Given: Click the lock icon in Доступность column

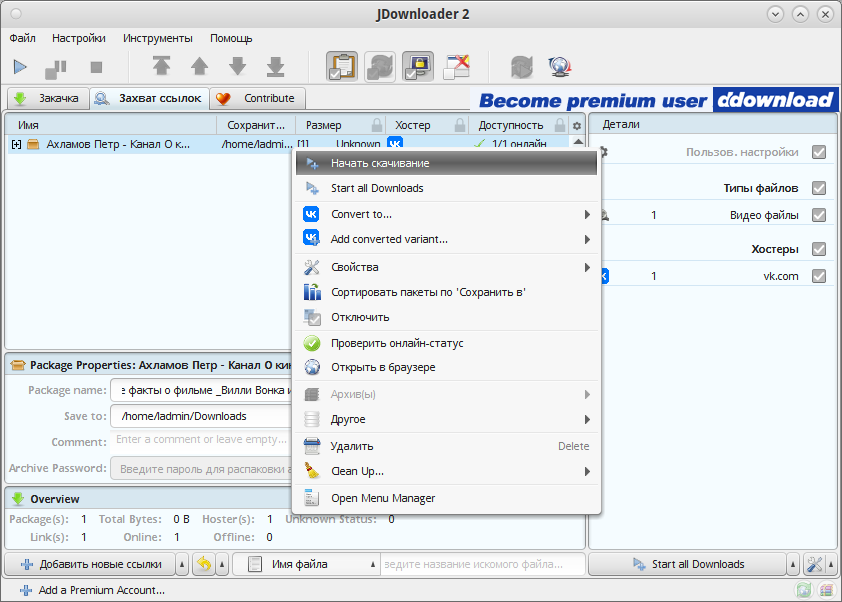Looking at the screenshot, I should (560, 125).
